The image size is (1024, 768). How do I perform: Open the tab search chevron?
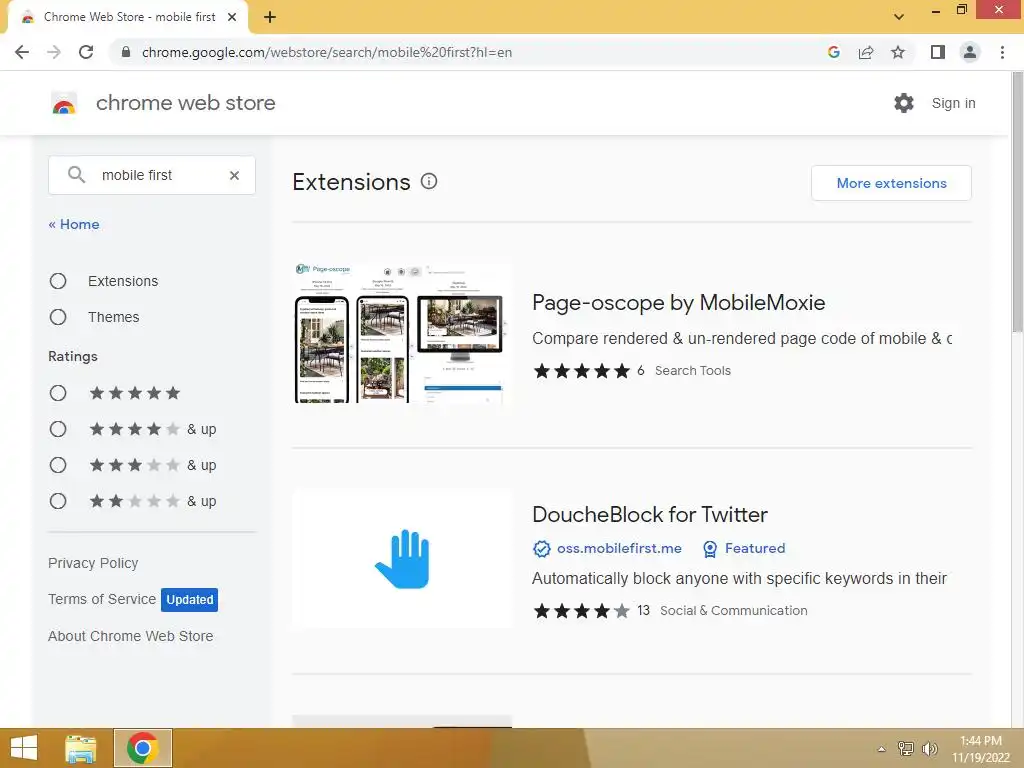pyautogui.click(x=899, y=17)
